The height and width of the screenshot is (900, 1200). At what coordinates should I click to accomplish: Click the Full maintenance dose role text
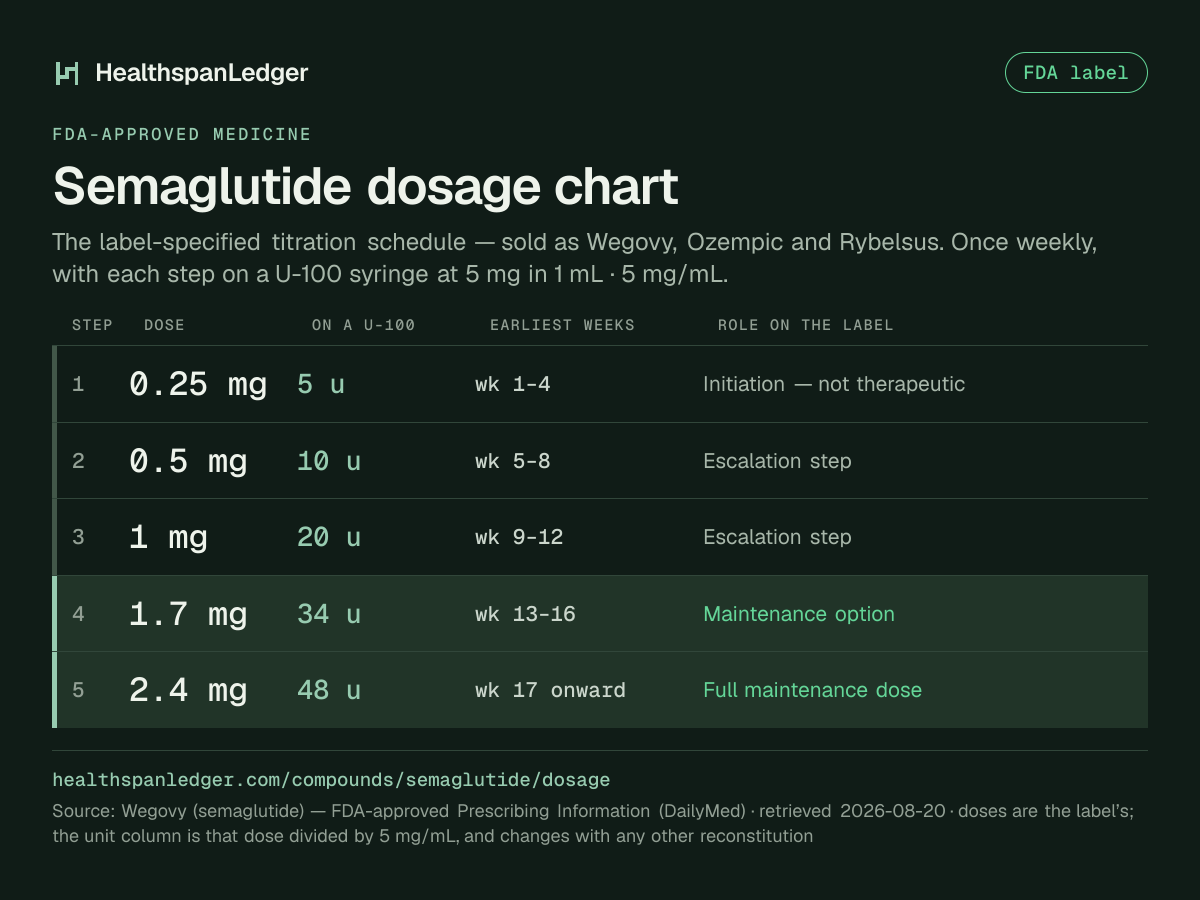click(812, 690)
